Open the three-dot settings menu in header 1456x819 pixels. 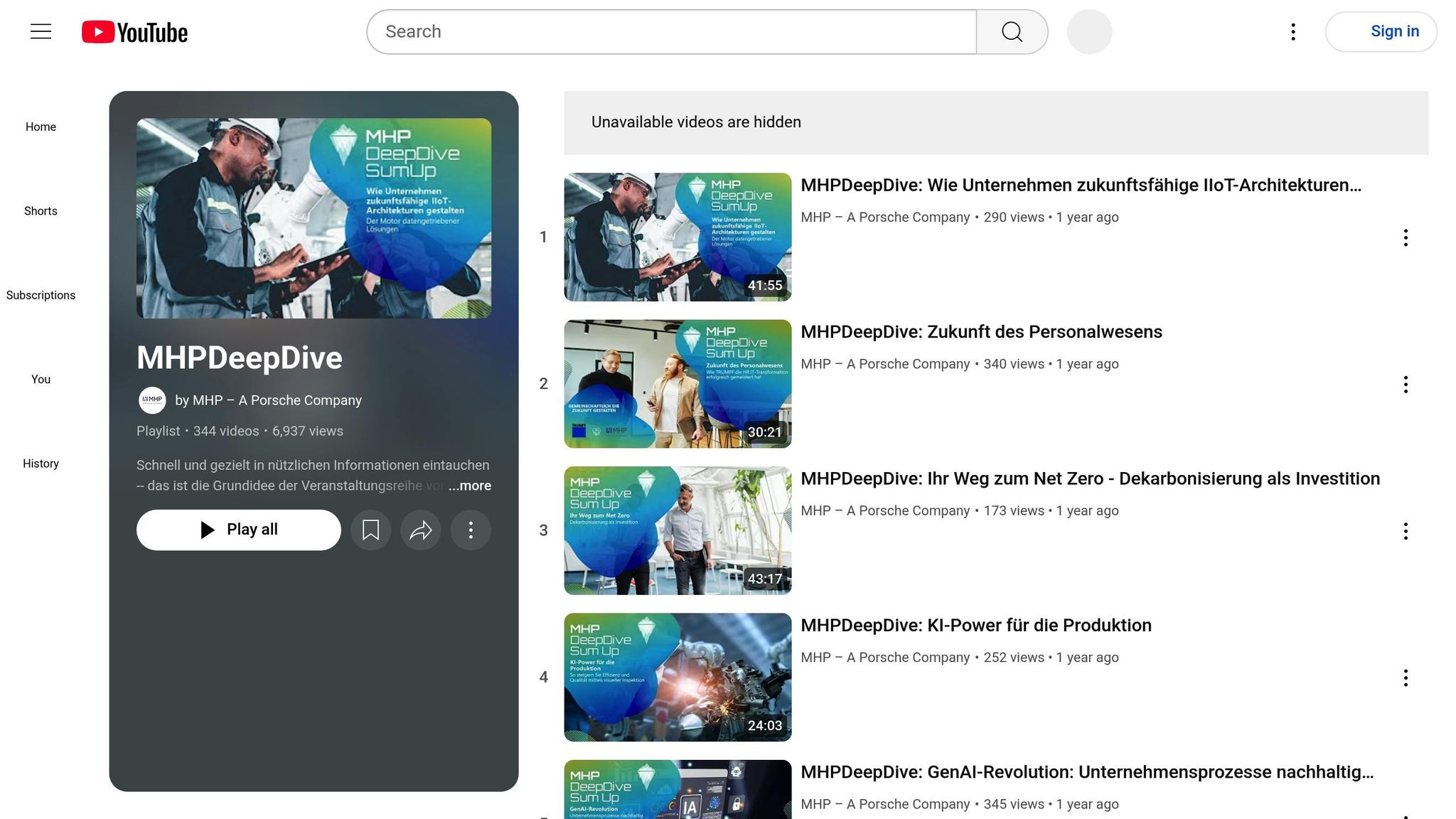1292,31
